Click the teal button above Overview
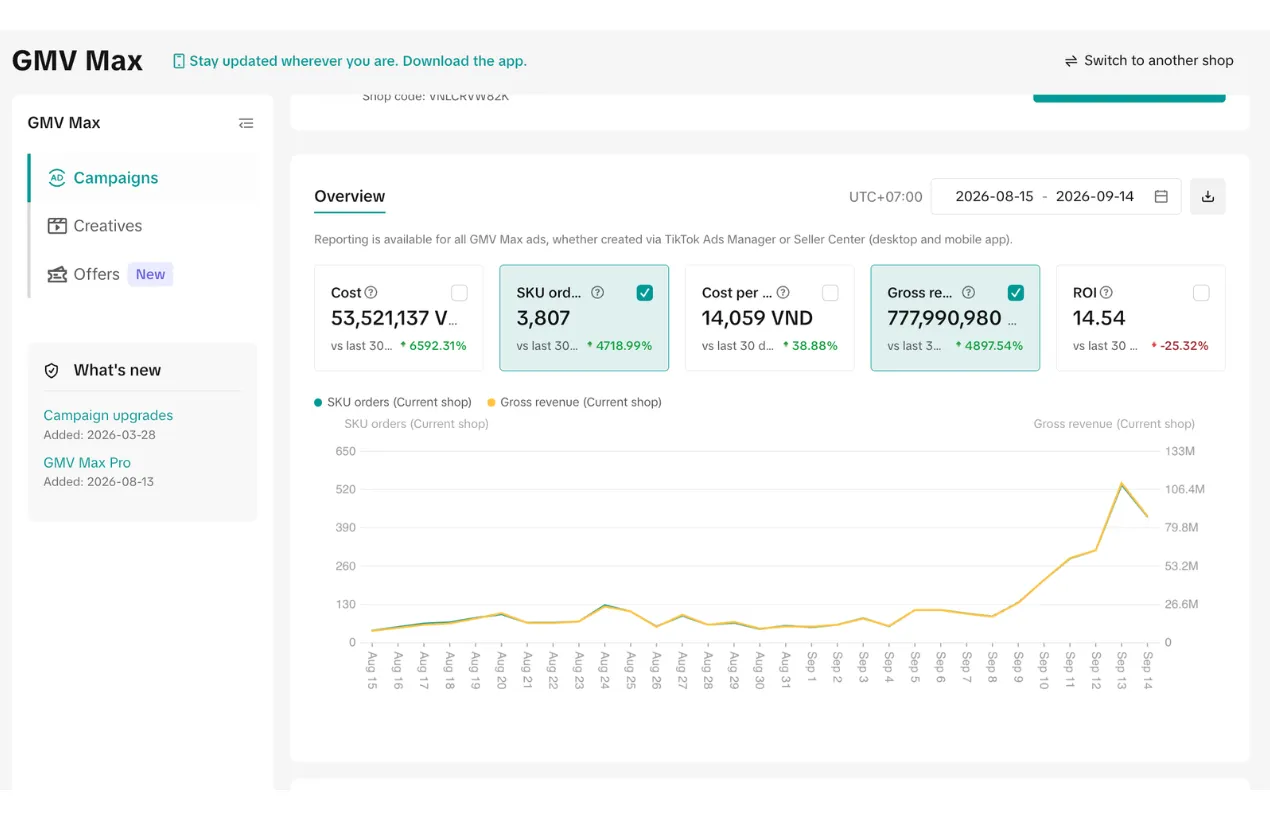The width and height of the screenshot is (1270, 820). 1129,98
